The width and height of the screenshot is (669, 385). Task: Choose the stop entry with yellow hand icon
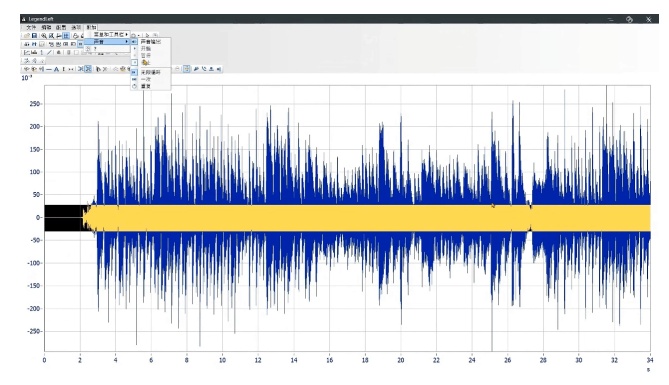(x=151, y=62)
